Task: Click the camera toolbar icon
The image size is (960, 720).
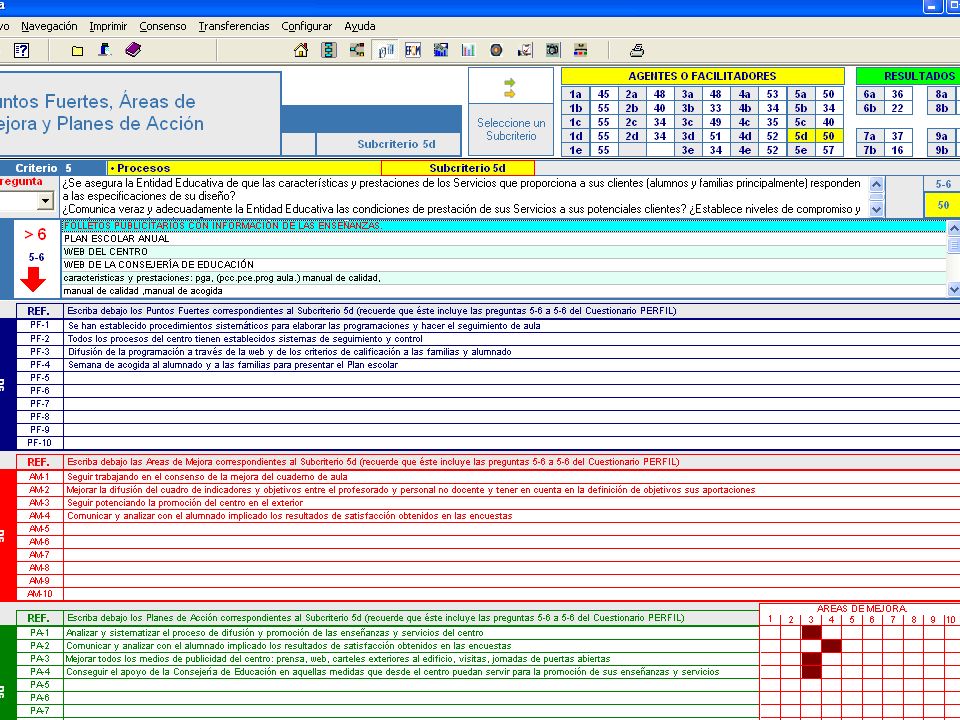Action: tap(552, 50)
